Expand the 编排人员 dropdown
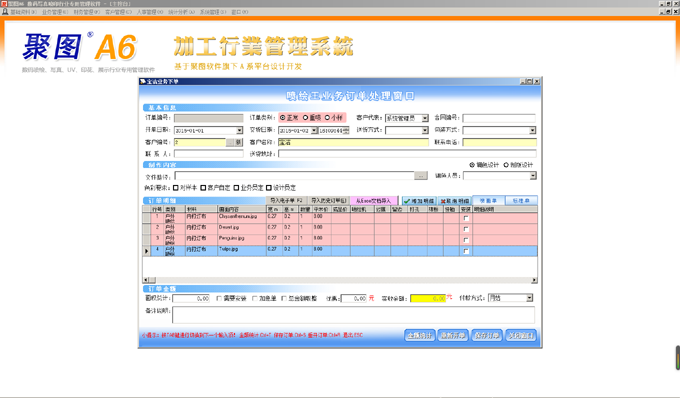Screen dimensions: 680x398 coord(533,176)
